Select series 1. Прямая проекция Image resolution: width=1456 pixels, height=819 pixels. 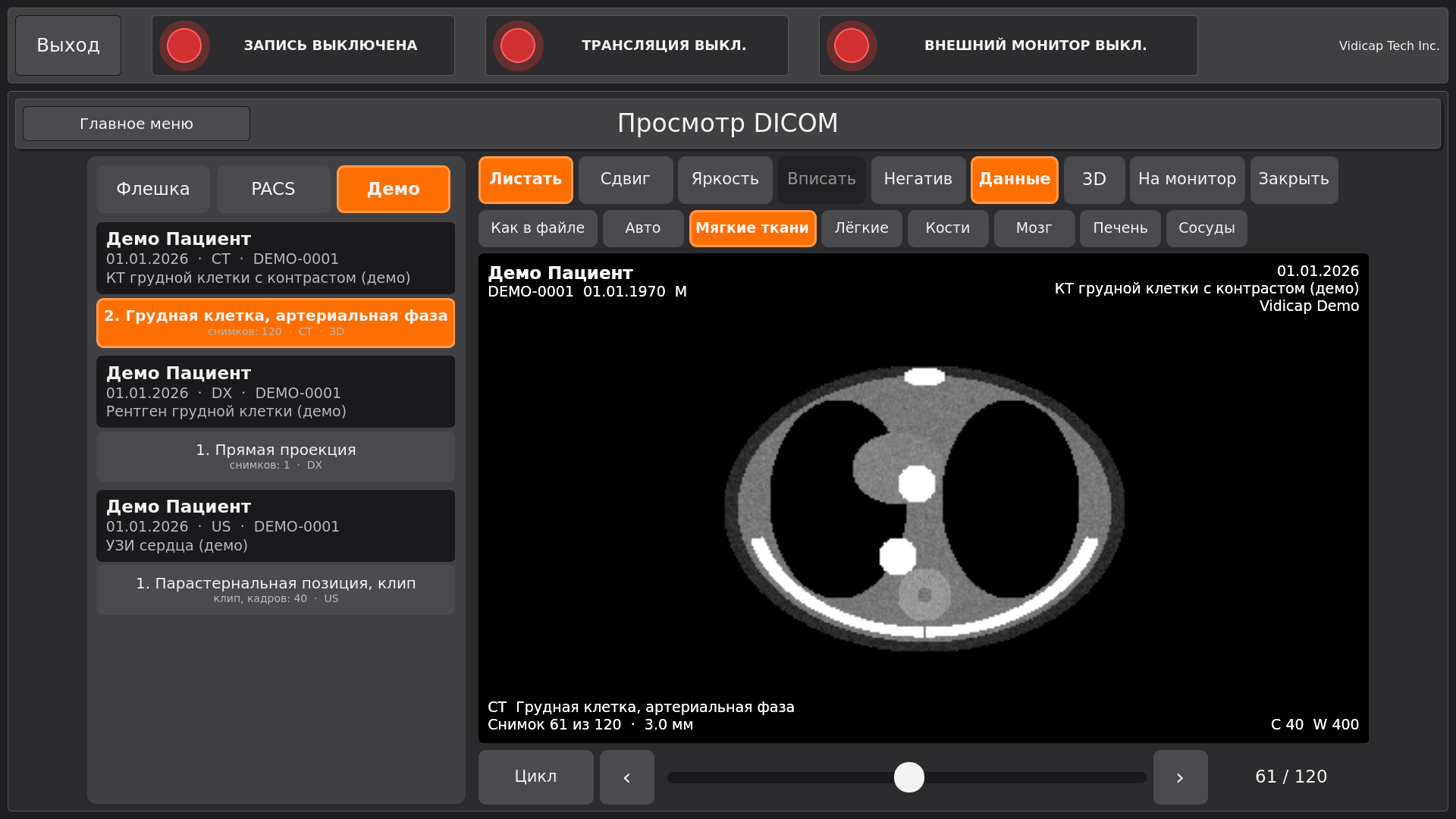[x=276, y=457]
